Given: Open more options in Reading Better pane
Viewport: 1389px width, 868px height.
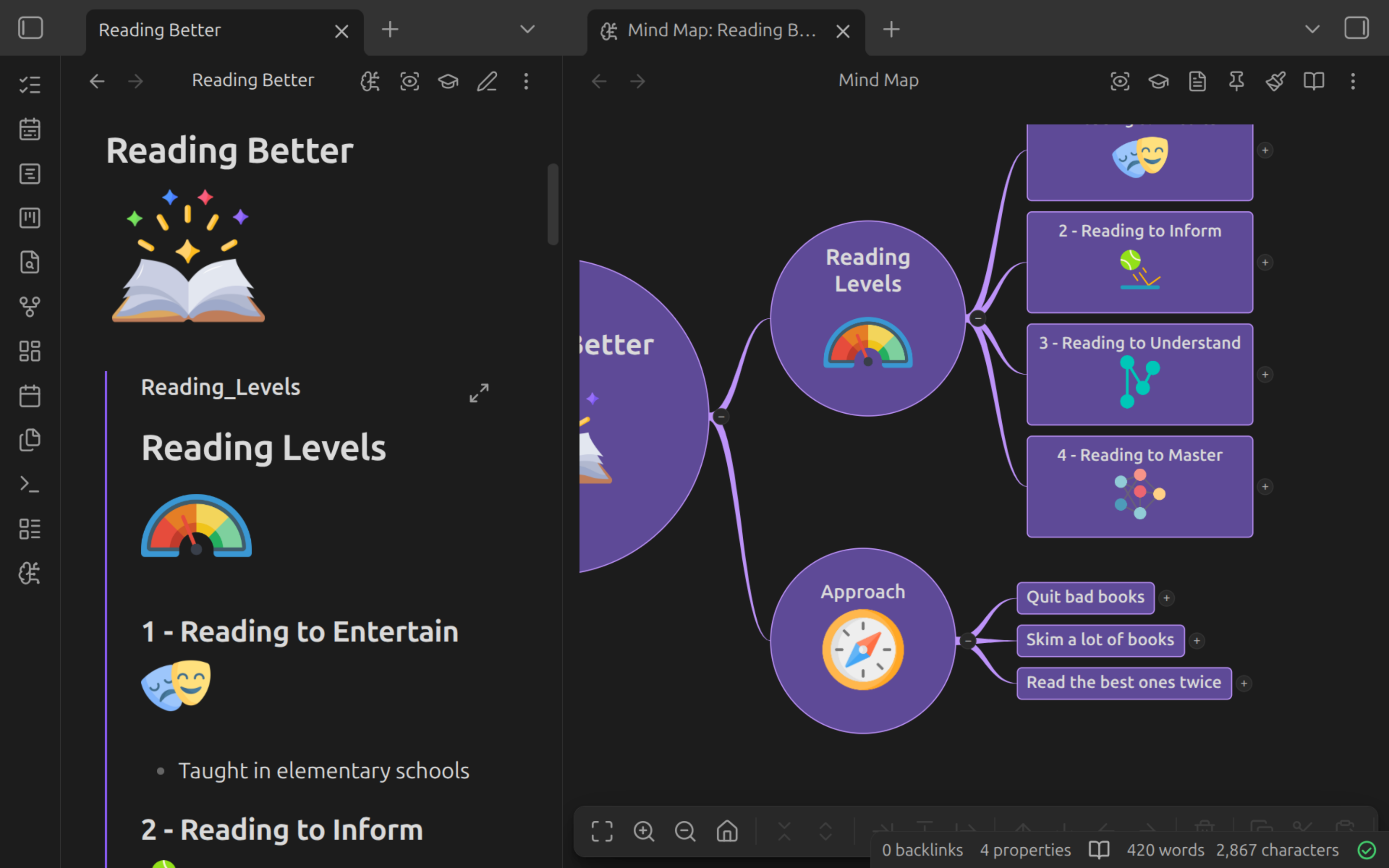Looking at the screenshot, I should point(526,81).
